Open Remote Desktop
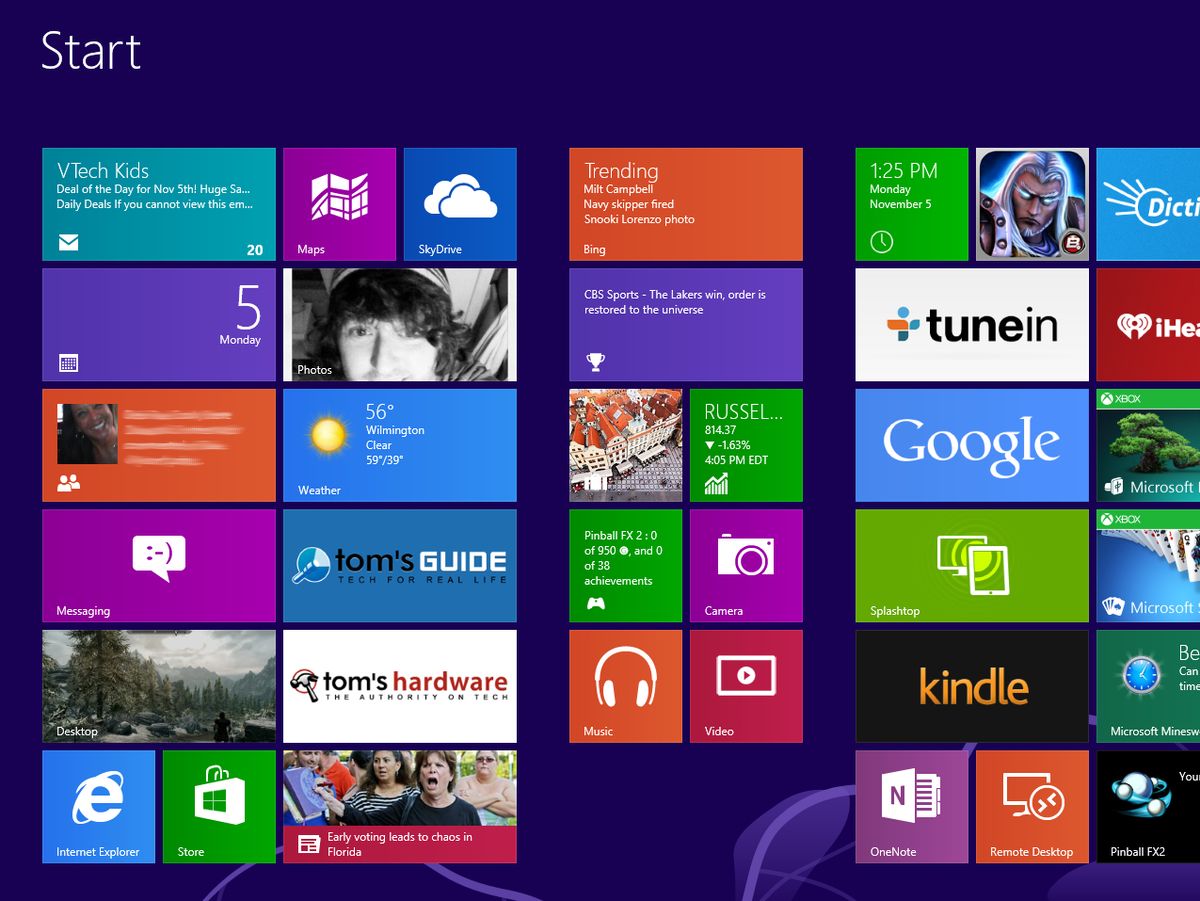Image resolution: width=1200 pixels, height=901 pixels. [x=1032, y=806]
